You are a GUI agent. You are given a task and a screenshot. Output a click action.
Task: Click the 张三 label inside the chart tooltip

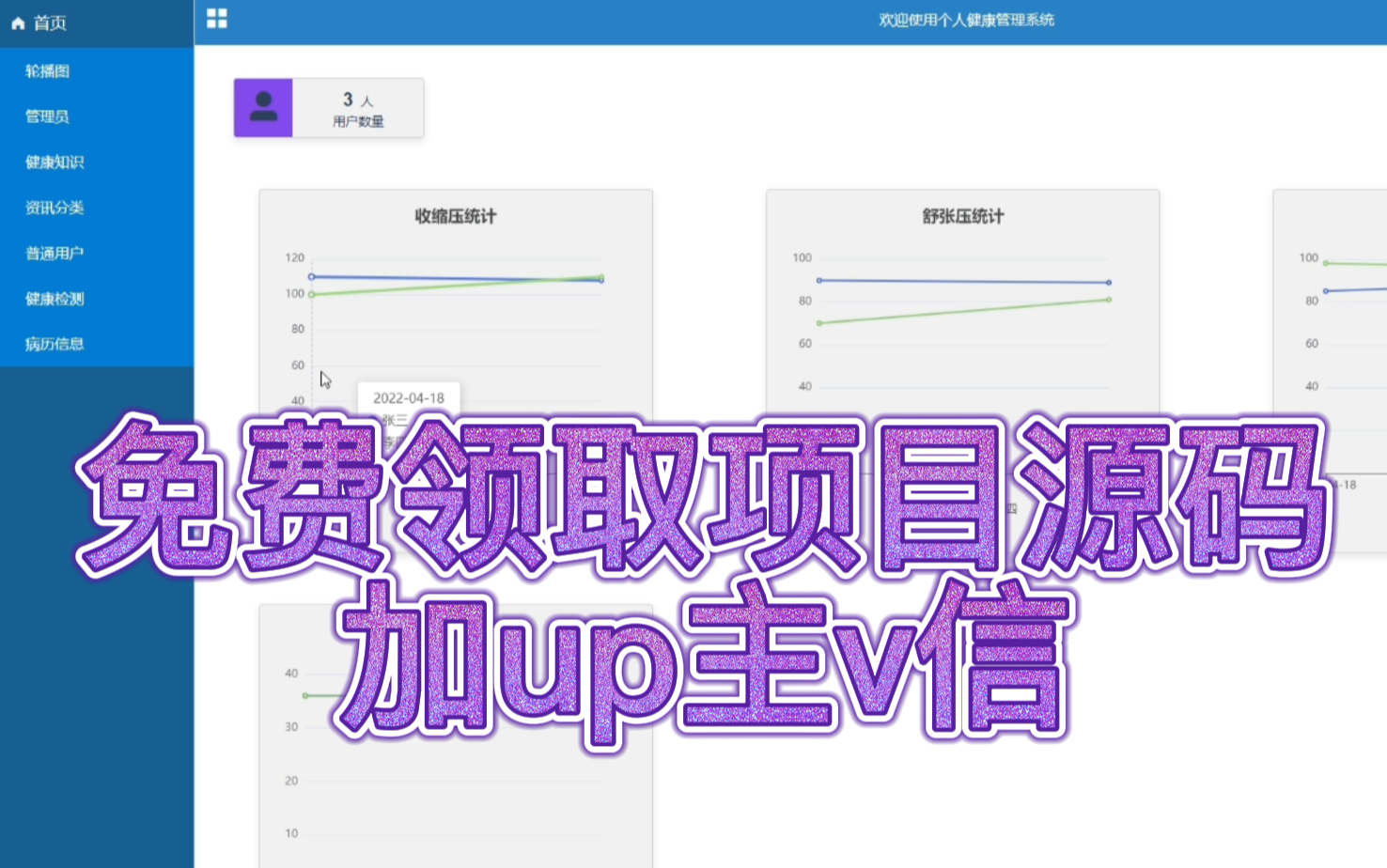pos(395,420)
